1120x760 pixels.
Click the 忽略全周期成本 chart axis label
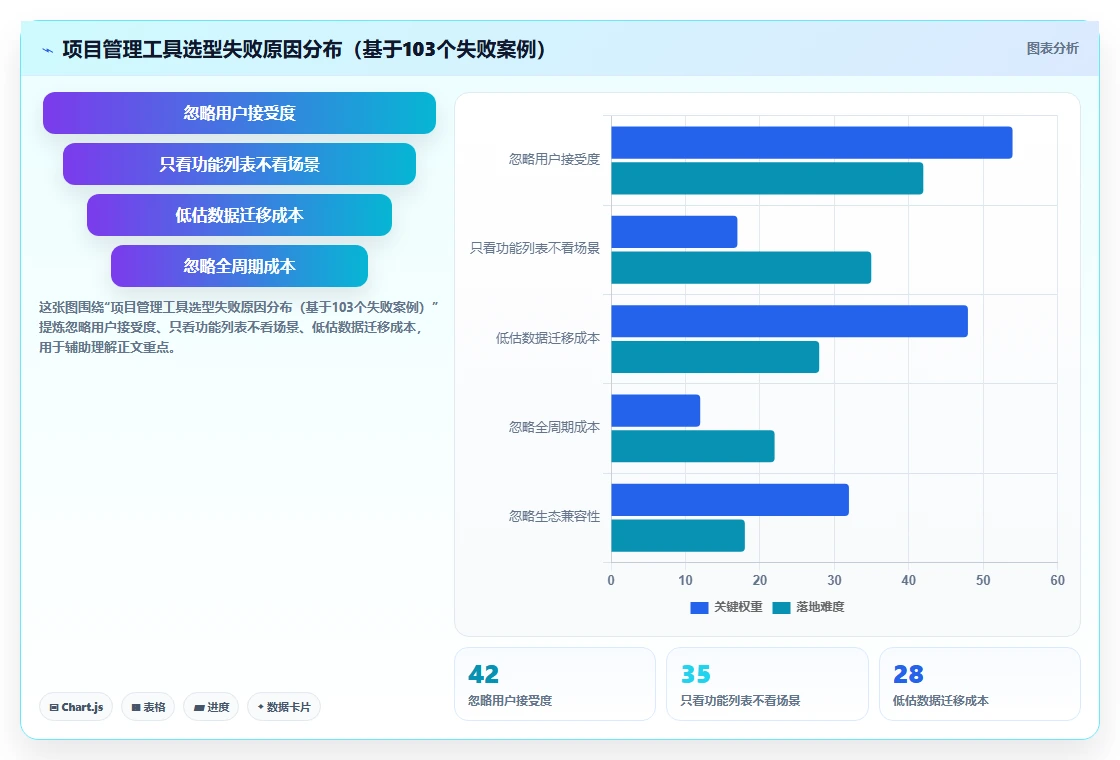pyautogui.click(x=554, y=427)
